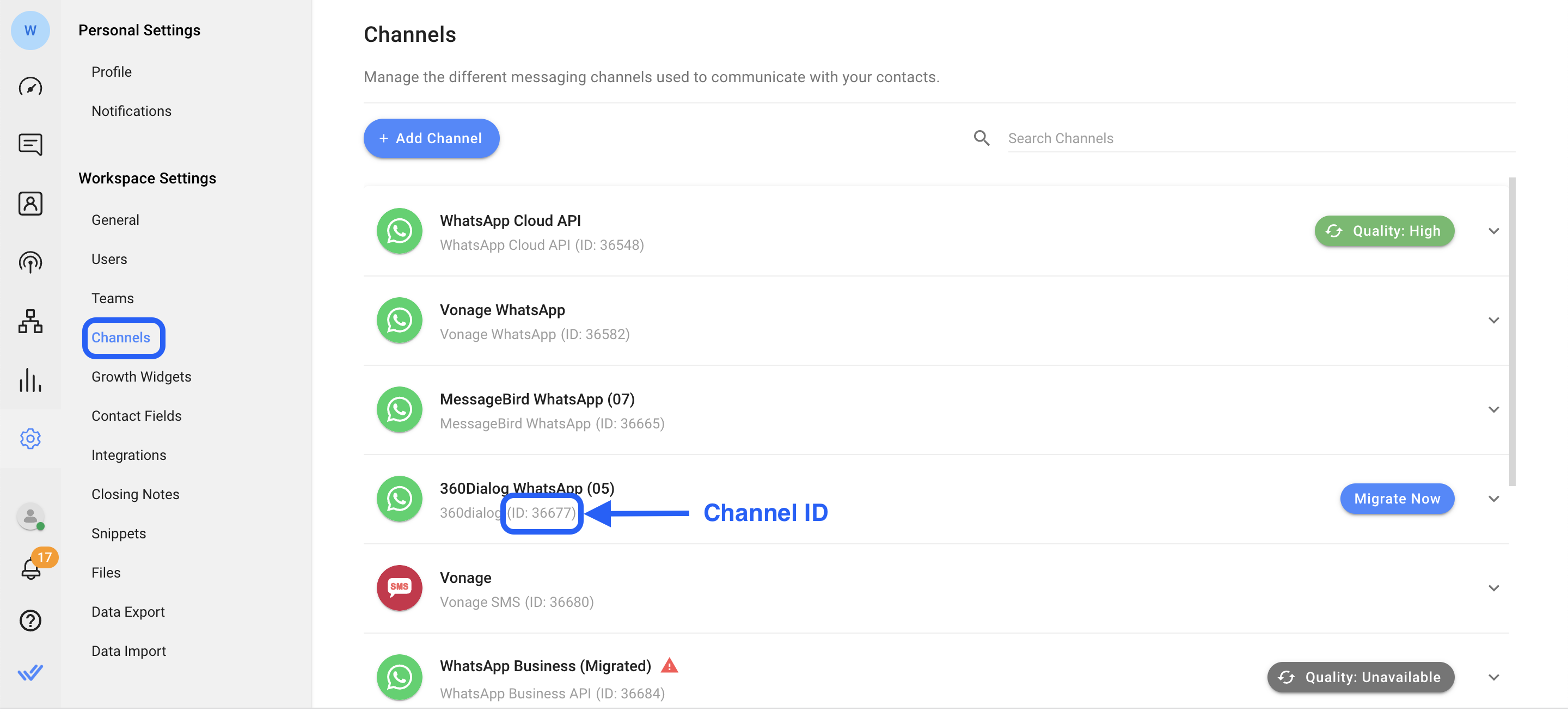
Task: Open notifications bell with 17 badge
Action: pyautogui.click(x=32, y=568)
